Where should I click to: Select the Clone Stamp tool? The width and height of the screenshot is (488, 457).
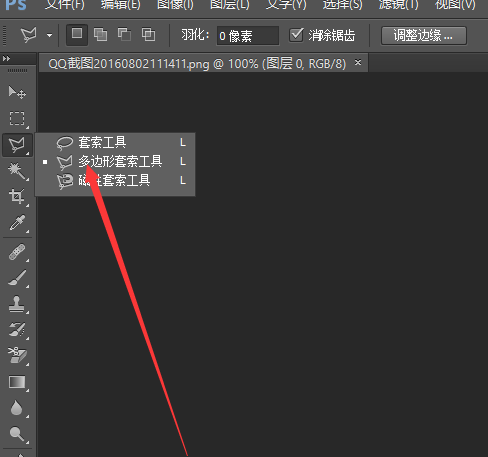click(17, 304)
